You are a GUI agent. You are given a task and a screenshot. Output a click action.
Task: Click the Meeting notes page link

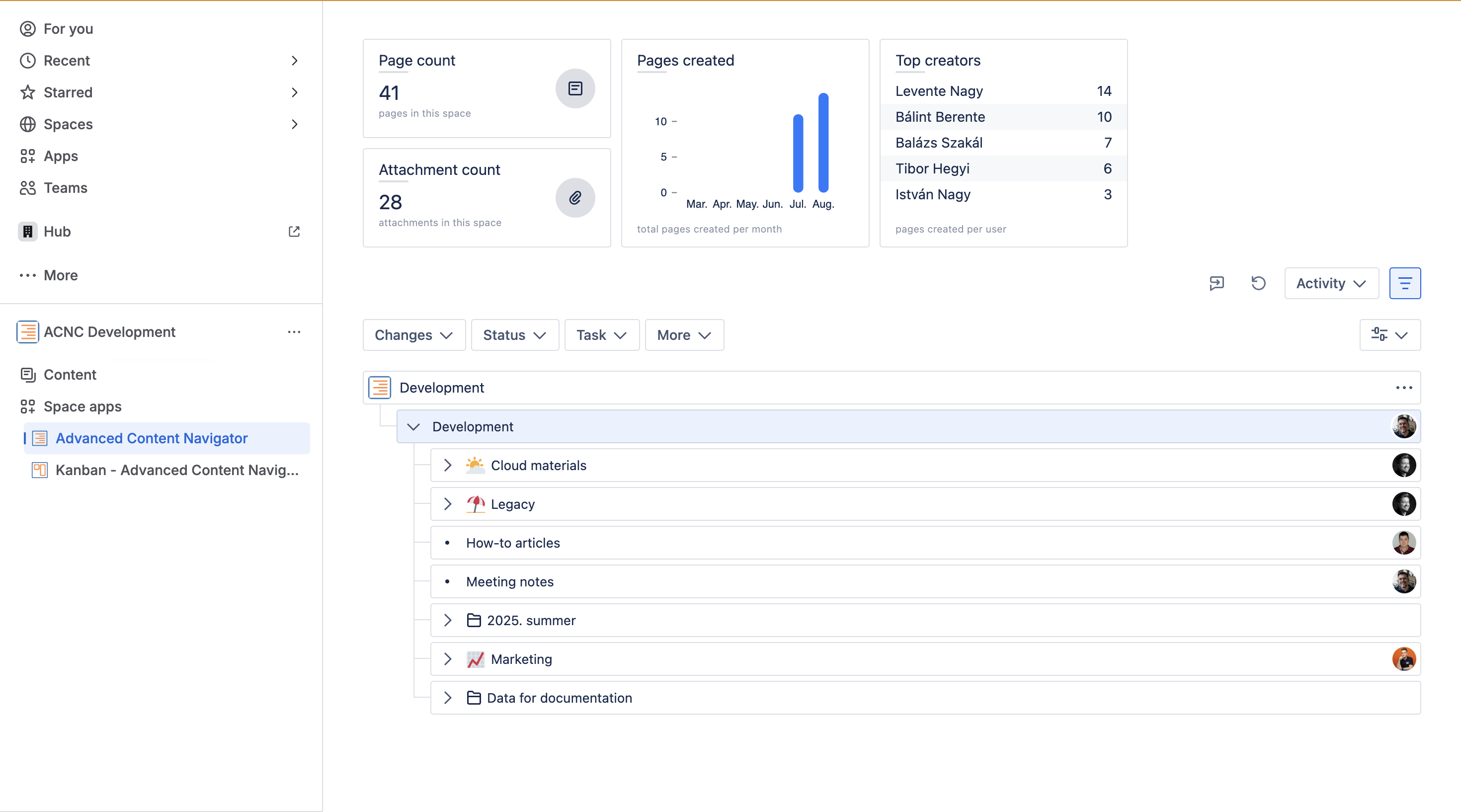pos(509,582)
